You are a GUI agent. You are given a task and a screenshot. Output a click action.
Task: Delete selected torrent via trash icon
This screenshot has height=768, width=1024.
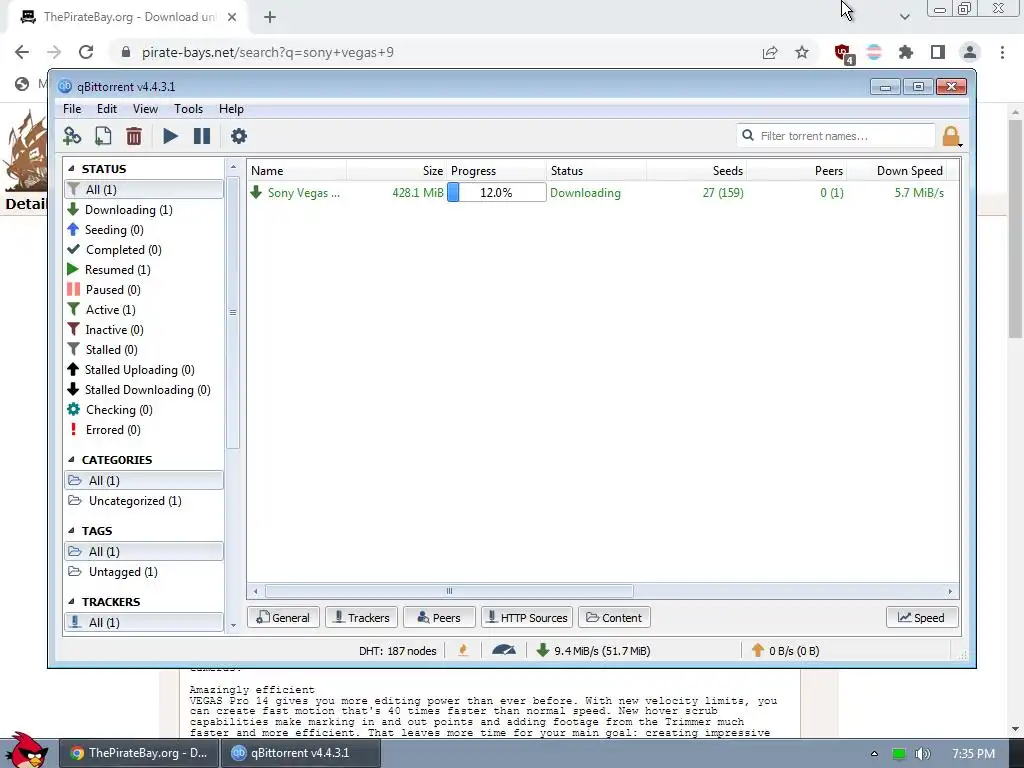click(134, 136)
